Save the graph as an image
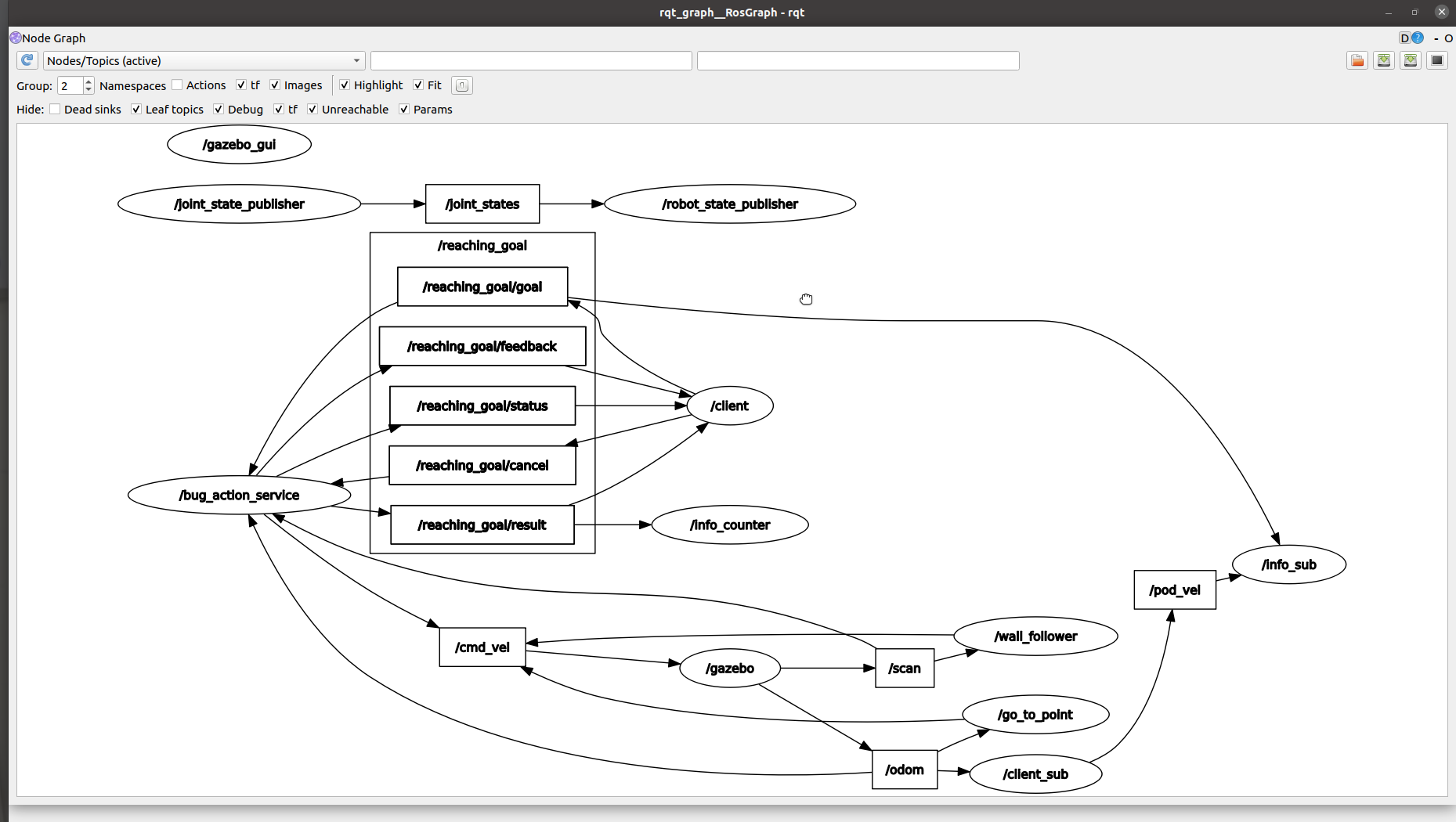This screenshot has height=822, width=1456. [1411, 60]
